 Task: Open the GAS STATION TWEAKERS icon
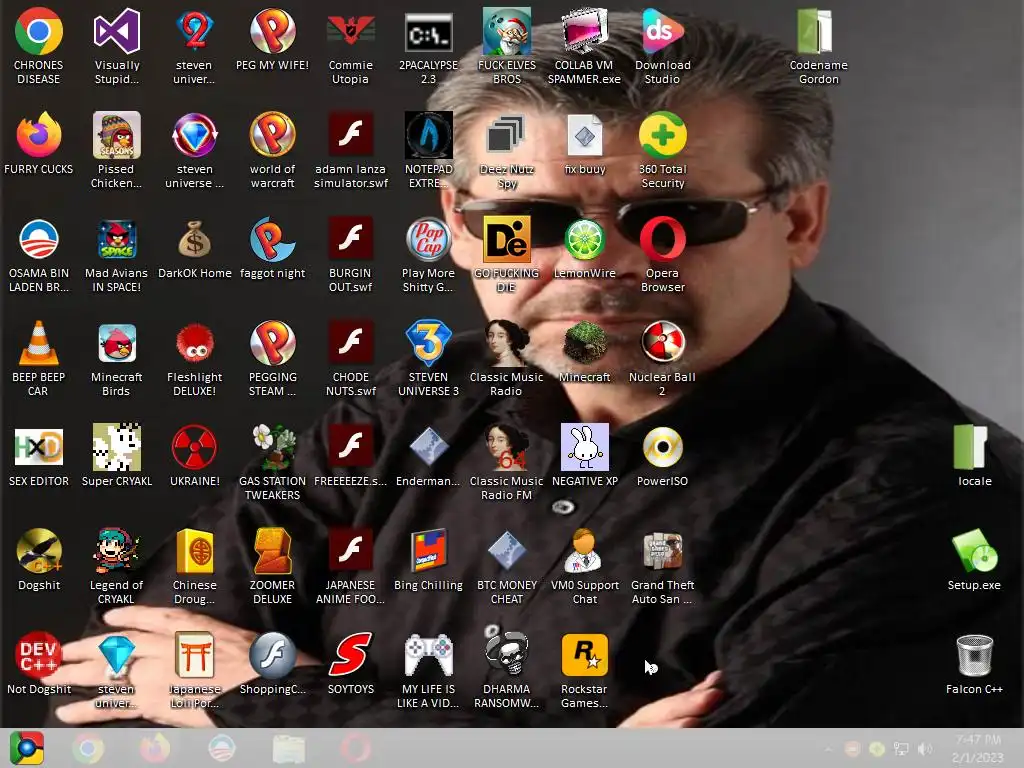[x=272, y=447]
